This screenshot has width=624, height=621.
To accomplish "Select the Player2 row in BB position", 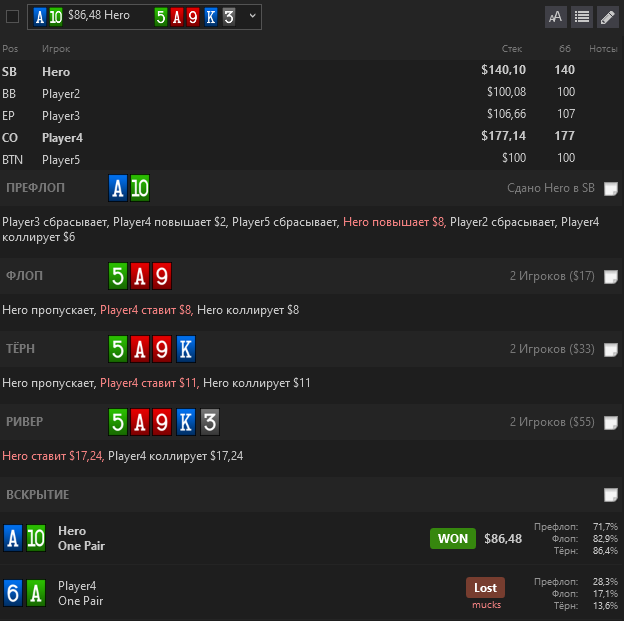I will pyautogui.click(x=312, y=93).
